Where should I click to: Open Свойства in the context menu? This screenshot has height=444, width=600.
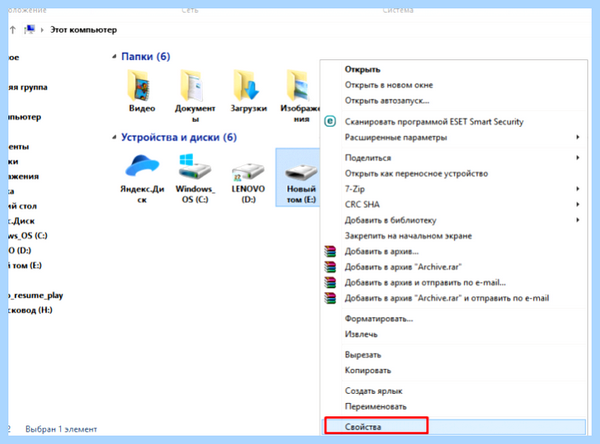click(x=455, y=426)
